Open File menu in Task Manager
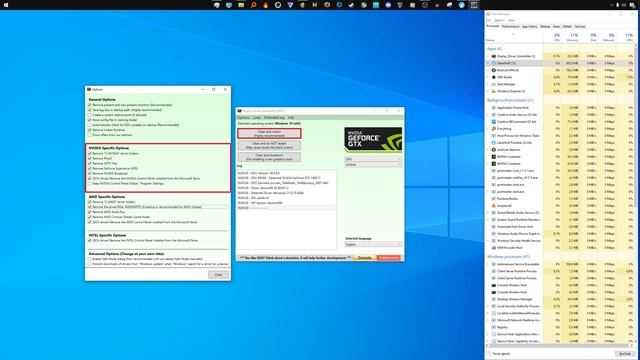The width and height of the screenshot is (640, 360). (x=489, y=20)
